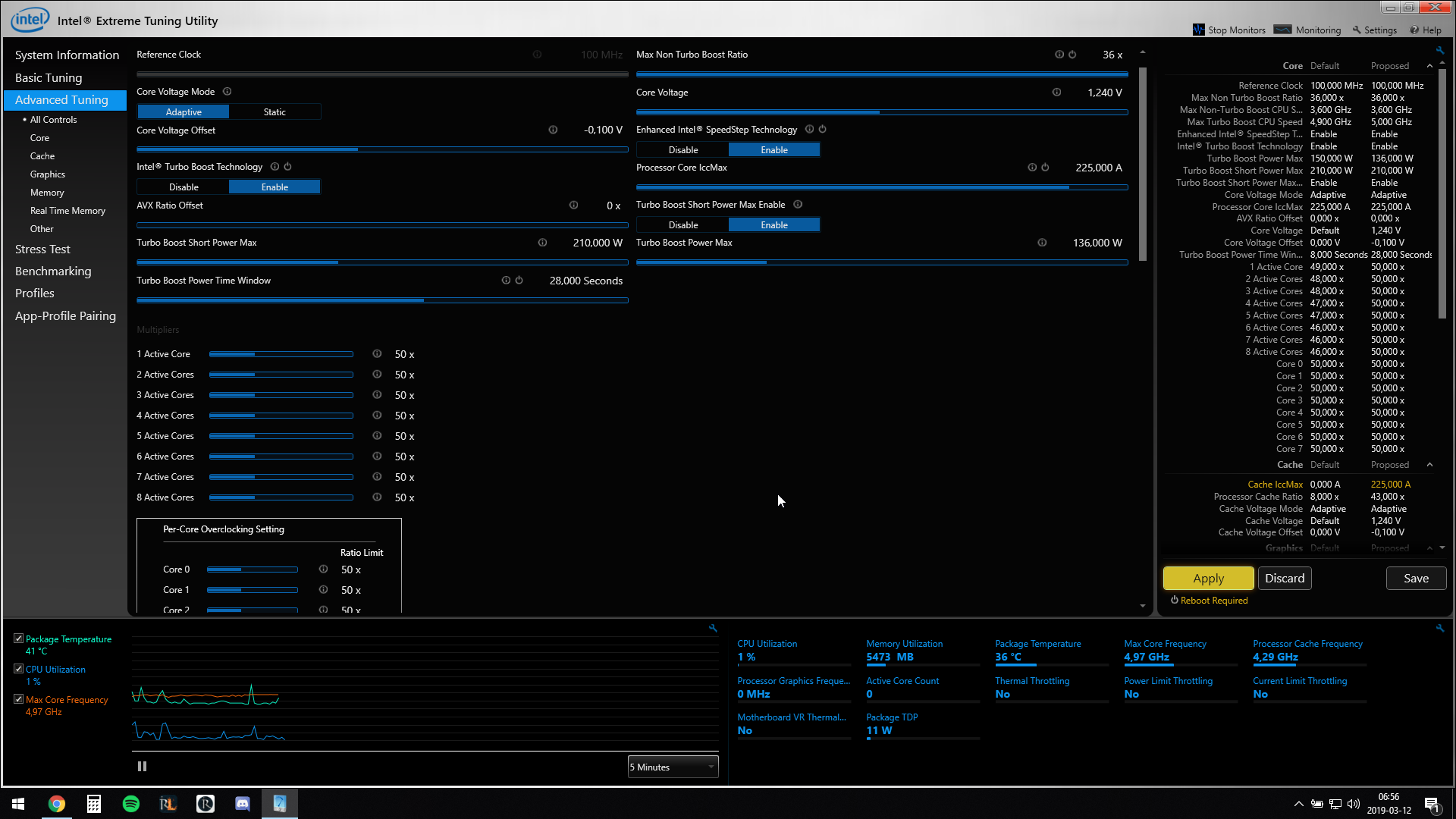Collapse the Cache section in the proposed panel

[x=1429, y=465]
